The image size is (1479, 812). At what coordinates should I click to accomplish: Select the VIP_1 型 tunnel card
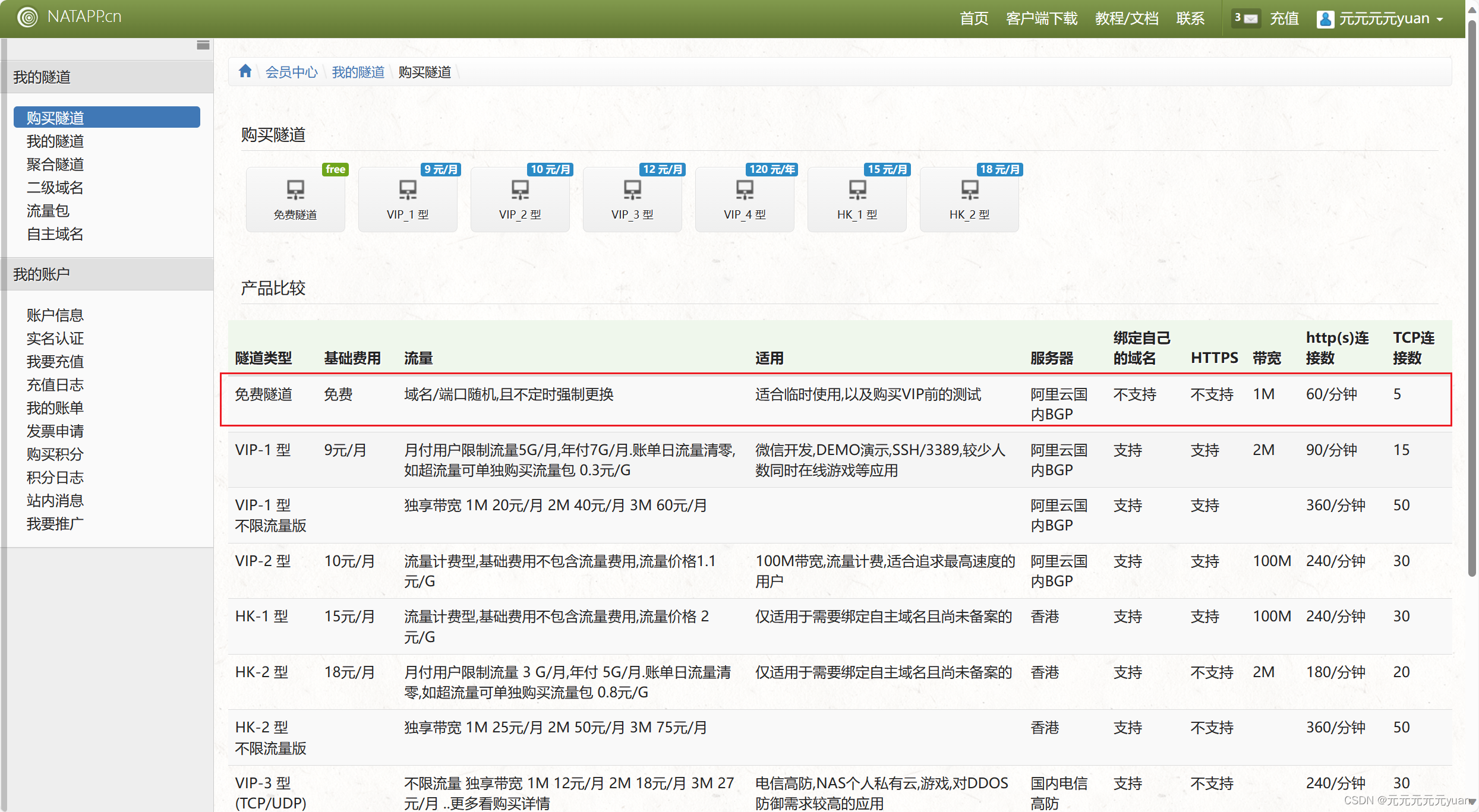pyautogui.click(x=408, y=199)
